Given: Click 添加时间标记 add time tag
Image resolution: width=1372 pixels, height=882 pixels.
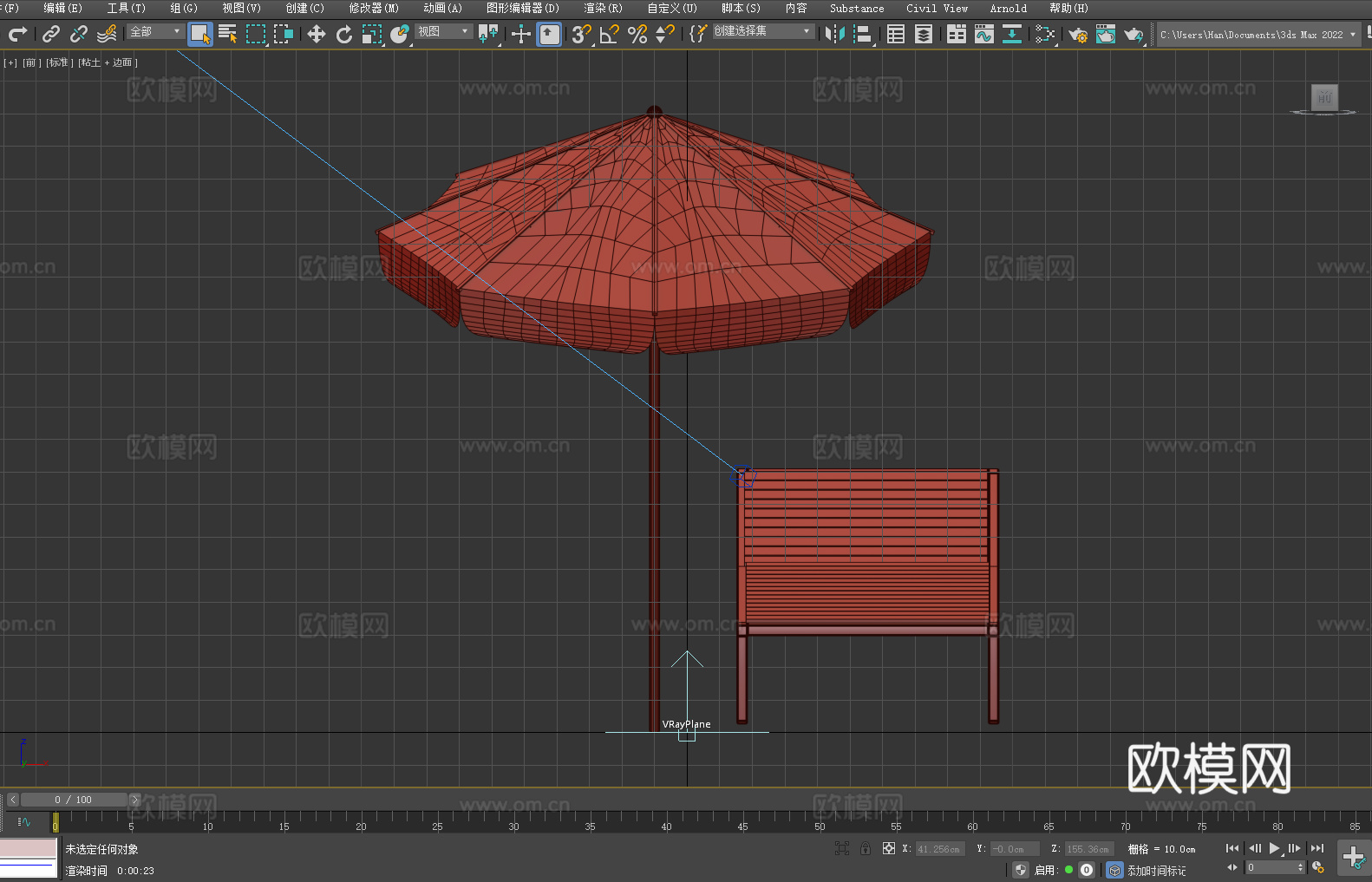Looking at the screenshot, I should click(1157, 871).
